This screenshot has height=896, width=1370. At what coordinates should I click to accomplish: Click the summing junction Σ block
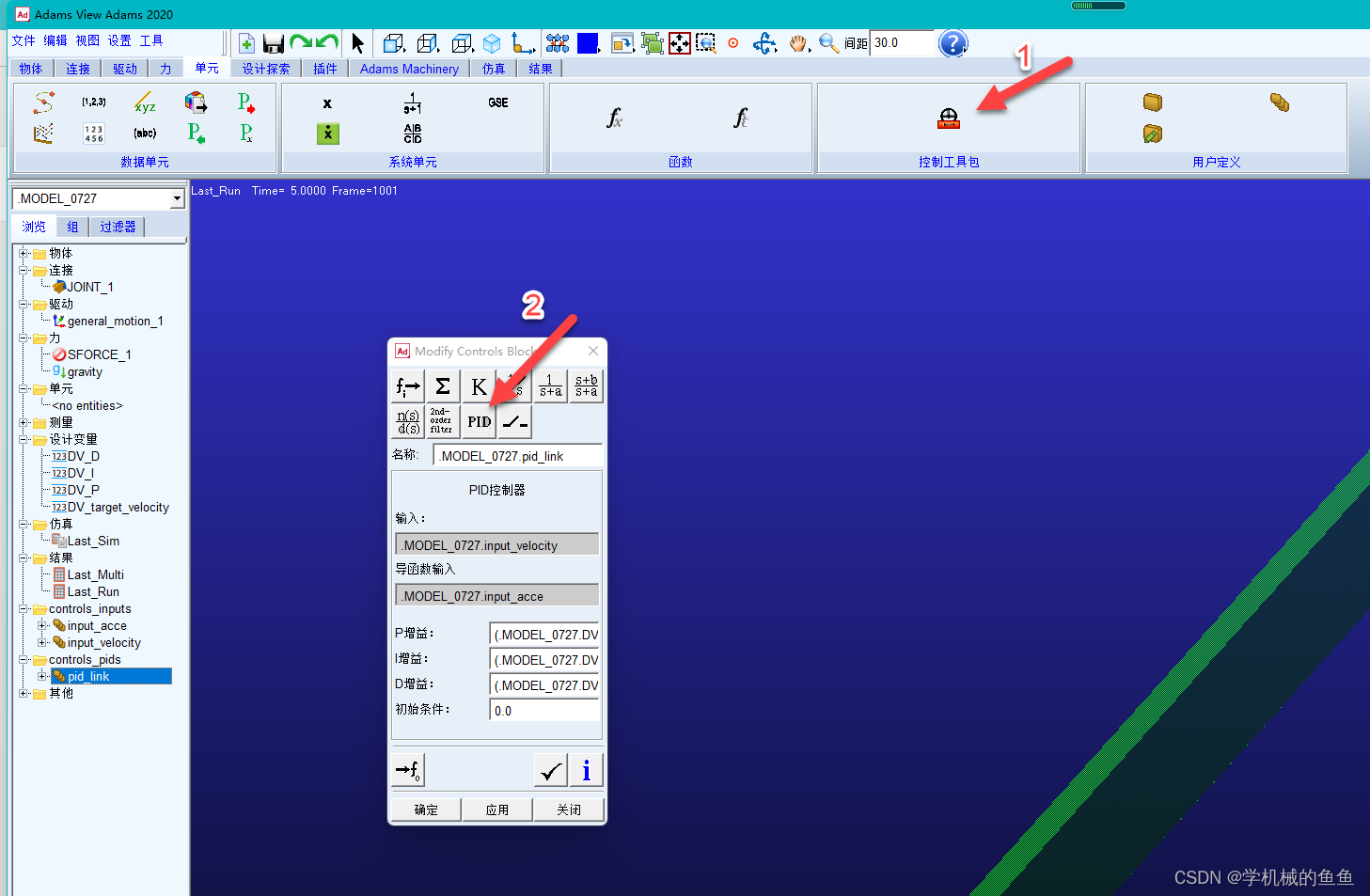tap(443, 386)
